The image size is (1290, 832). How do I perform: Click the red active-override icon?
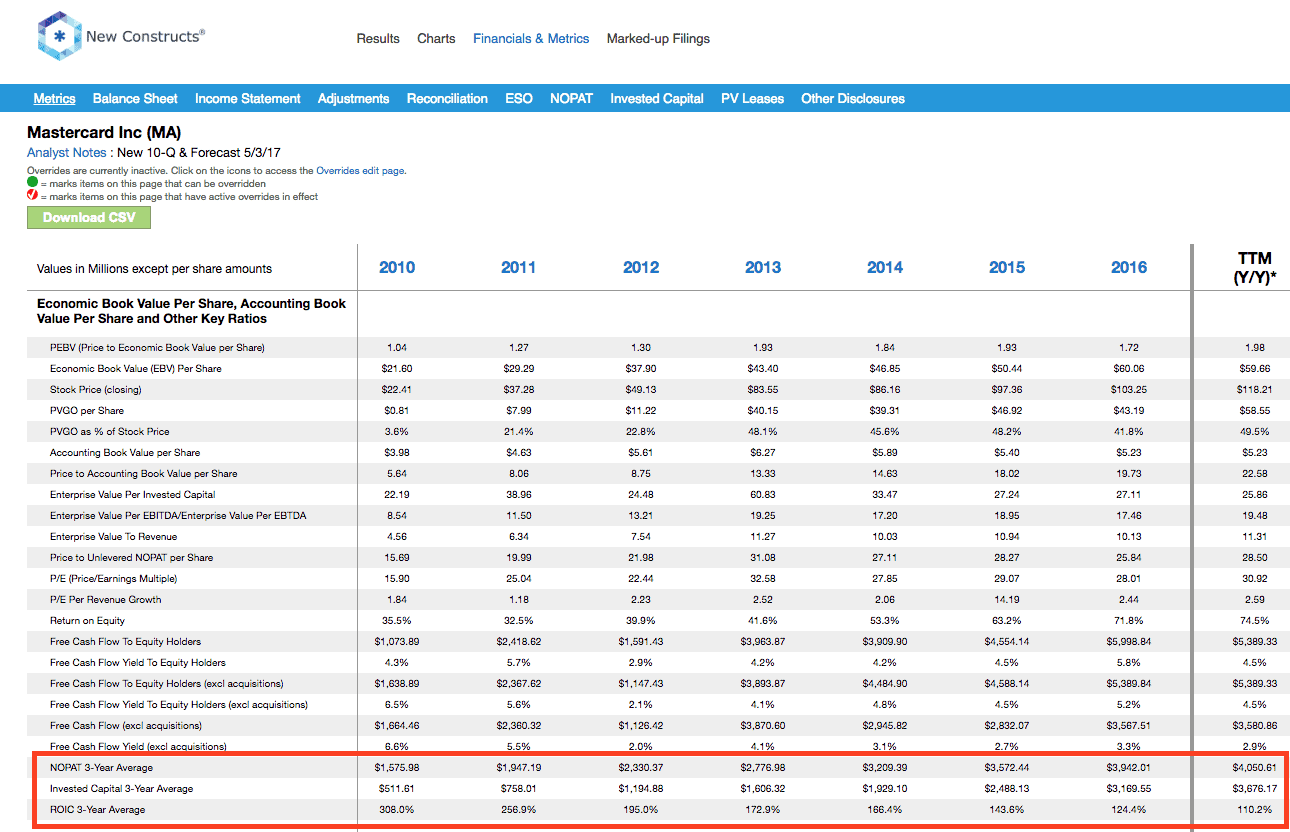[32, 196]
